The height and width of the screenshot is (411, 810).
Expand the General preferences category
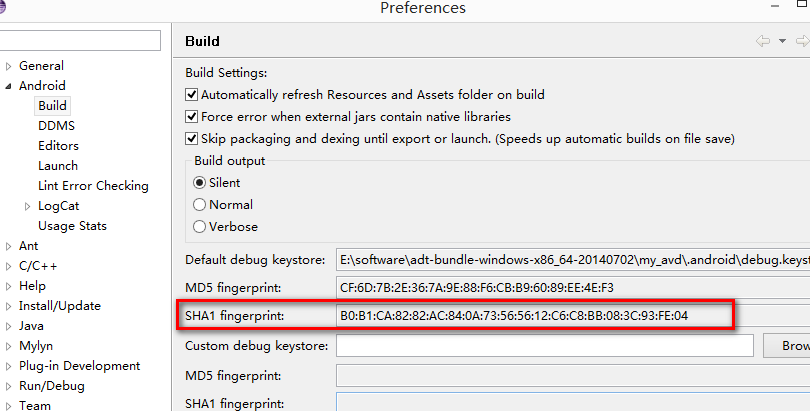click(8, 66)
